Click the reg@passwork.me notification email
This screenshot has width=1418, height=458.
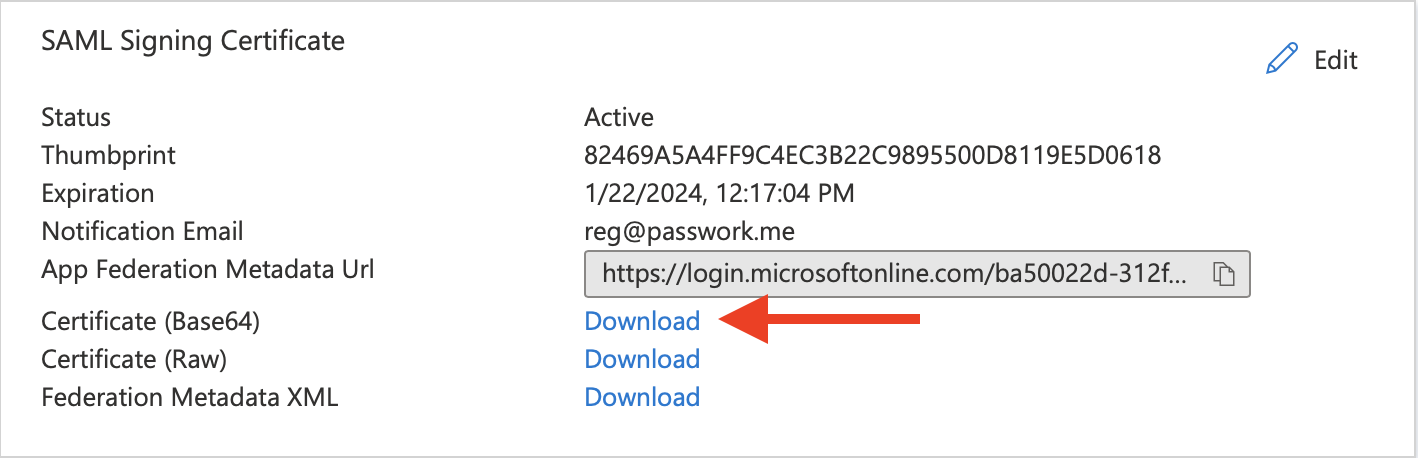(x=689, y=231)
